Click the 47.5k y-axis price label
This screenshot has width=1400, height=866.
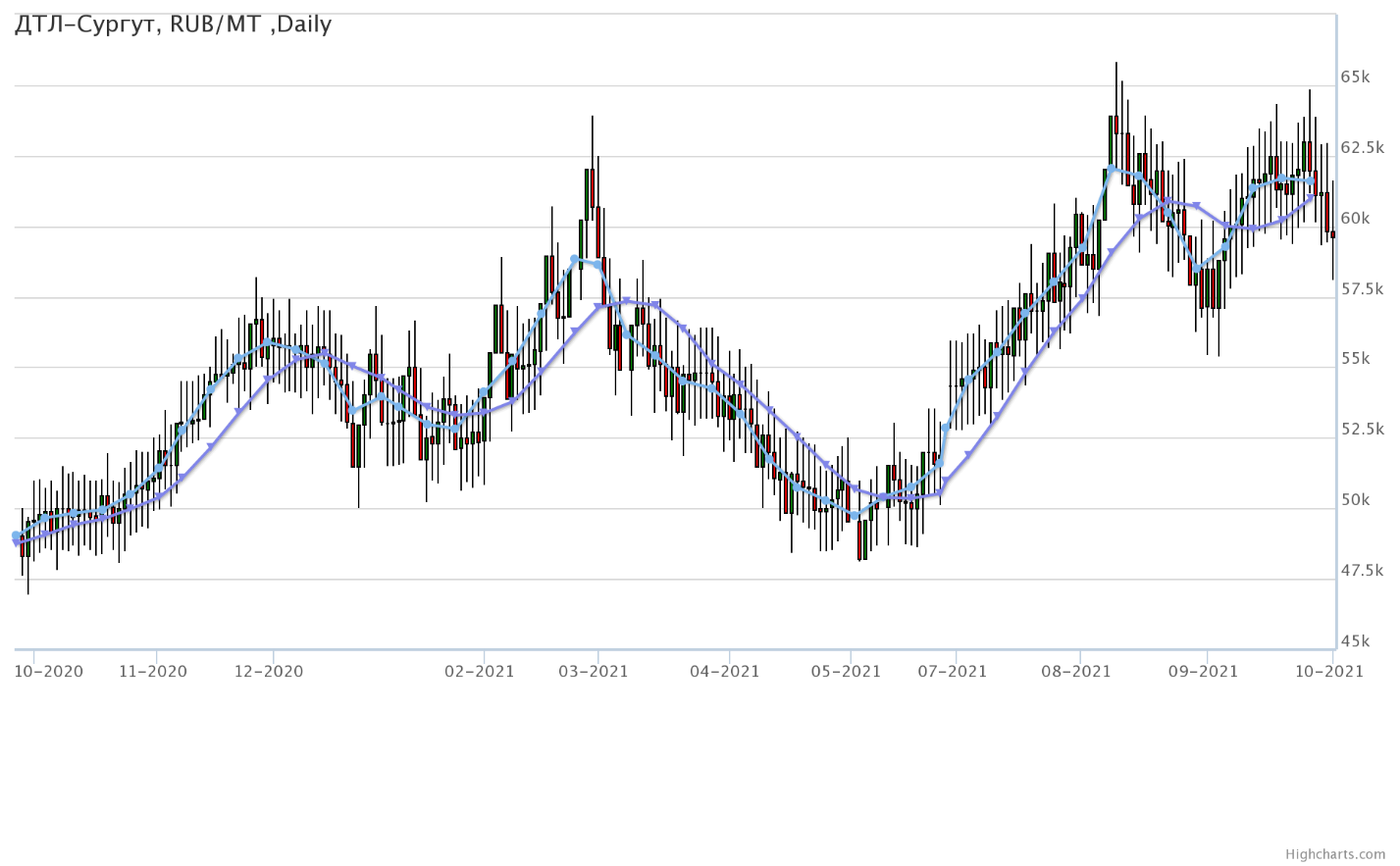[1362, 571]
